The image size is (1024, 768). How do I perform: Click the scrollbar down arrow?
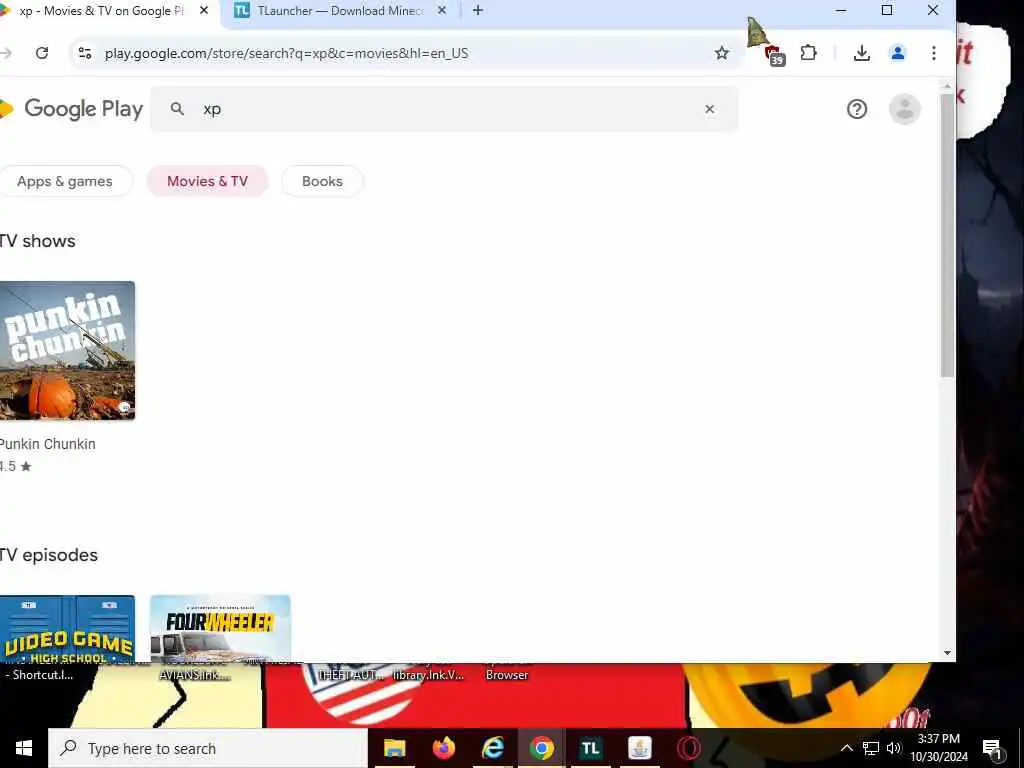(947, 653)
